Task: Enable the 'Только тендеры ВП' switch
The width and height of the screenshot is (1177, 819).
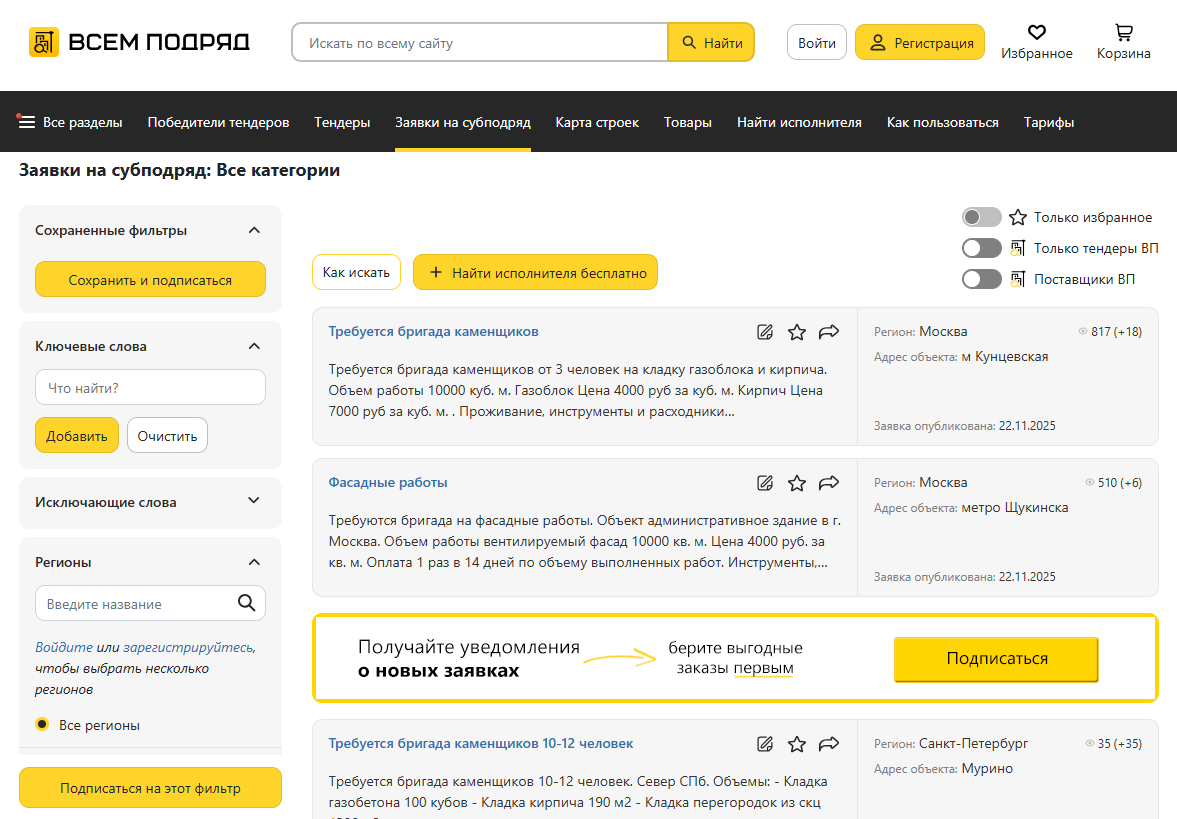Action: point(981,248)
